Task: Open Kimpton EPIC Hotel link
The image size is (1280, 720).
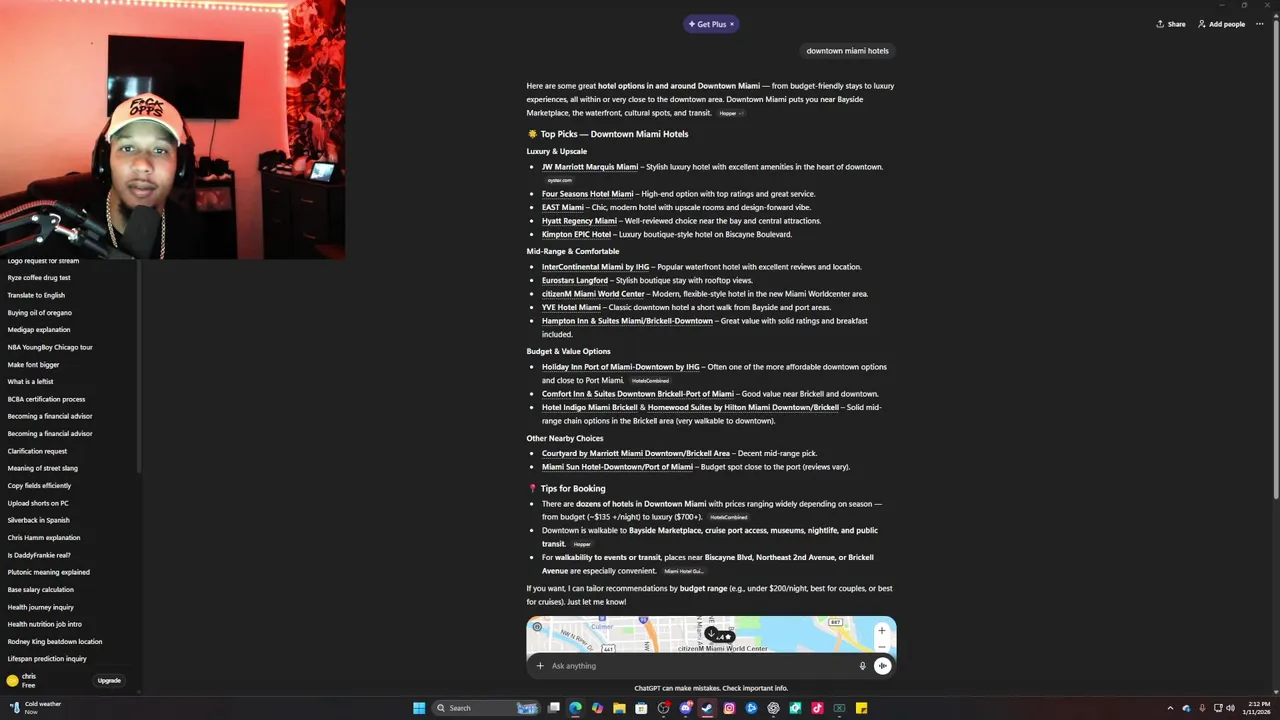Action: (x=576, y=234)
